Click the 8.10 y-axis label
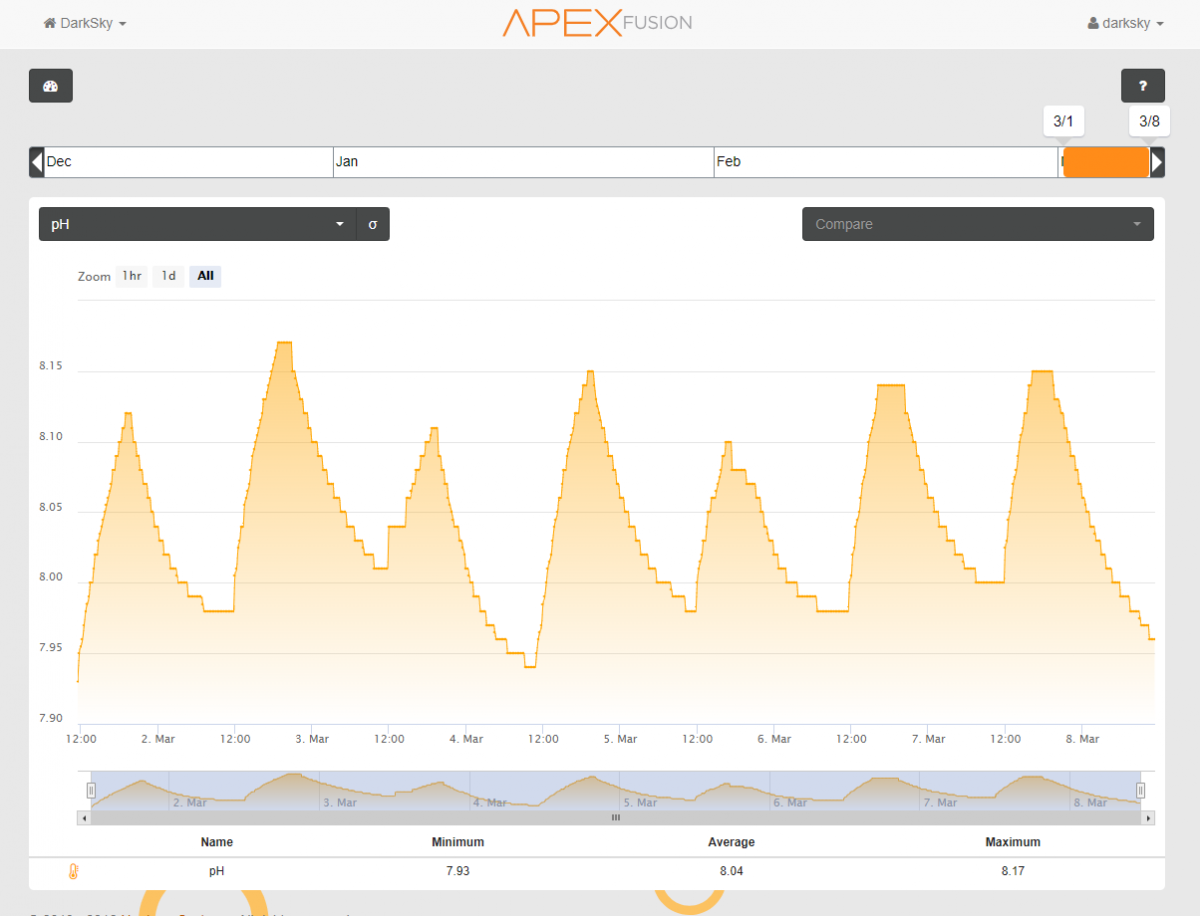 click(x=50, y=437)
